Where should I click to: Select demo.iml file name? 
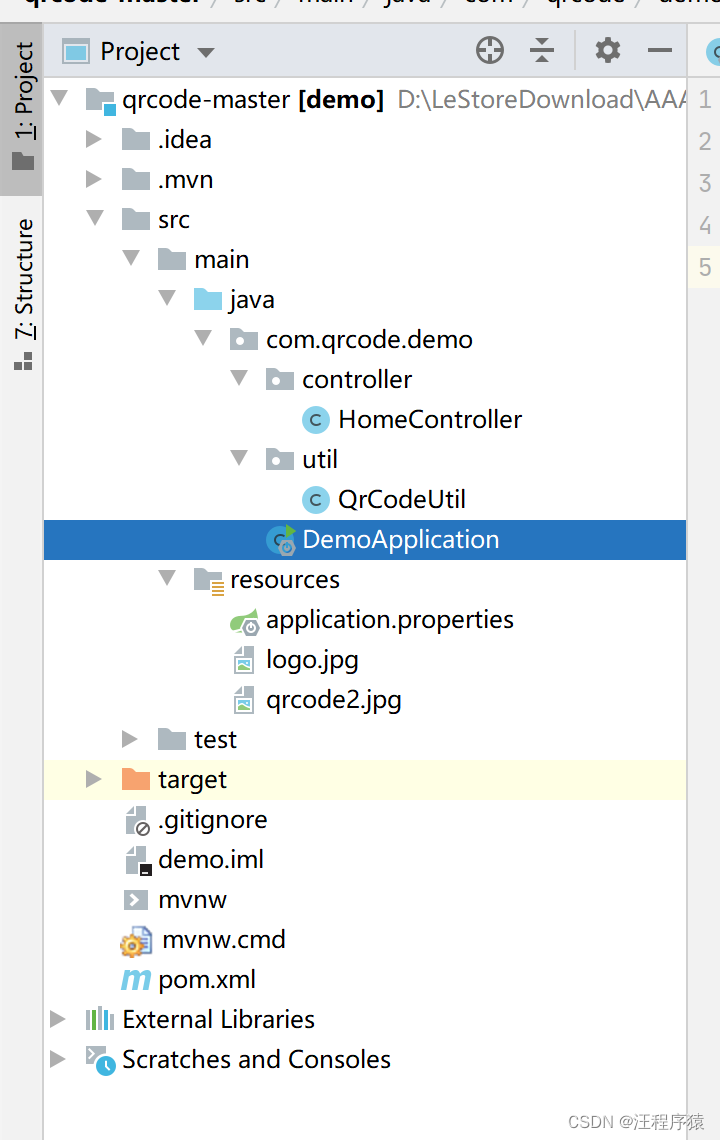click(x=211, y=860)
